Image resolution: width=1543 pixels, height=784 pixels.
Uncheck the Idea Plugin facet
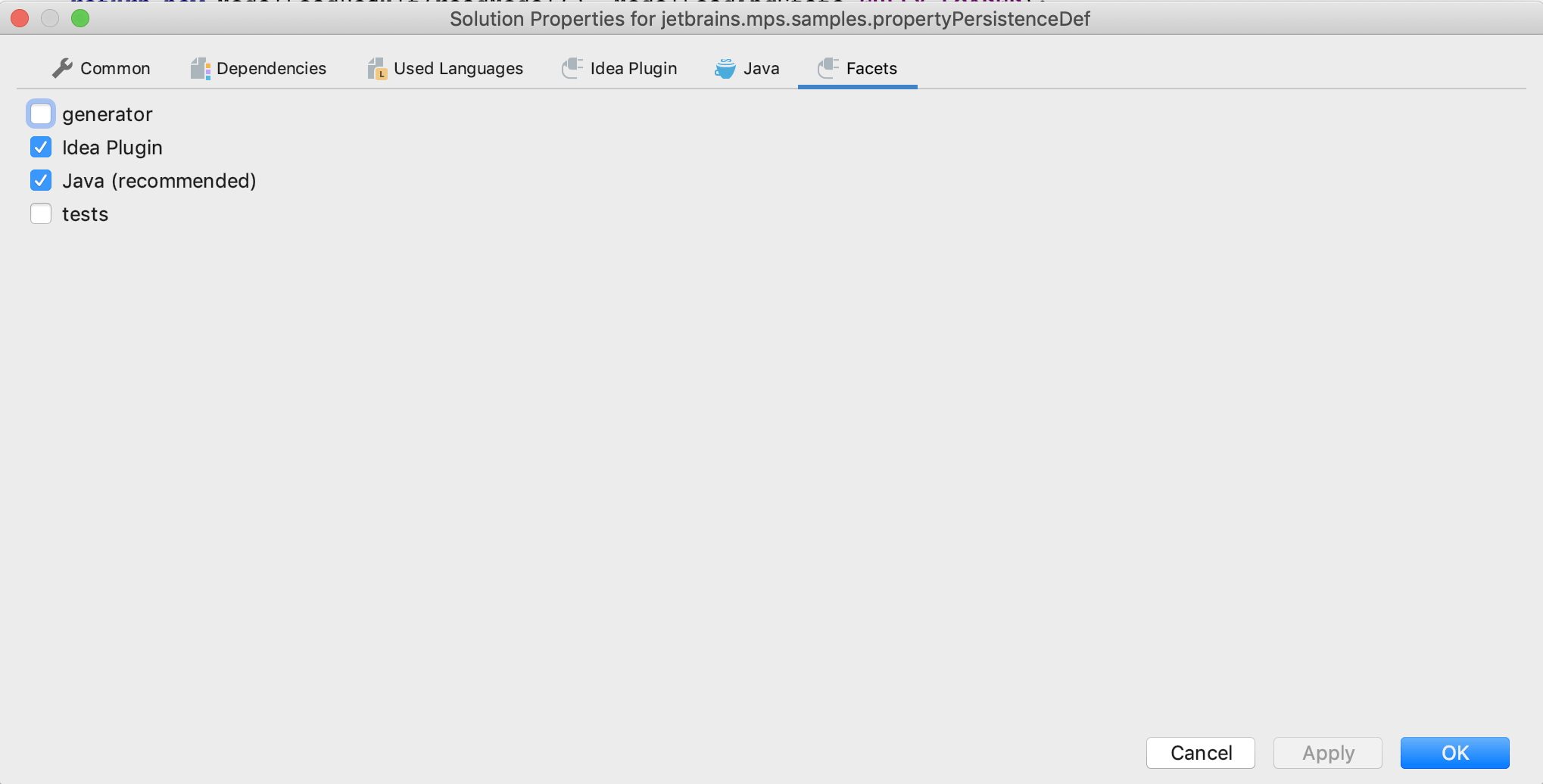click(41, 147)
